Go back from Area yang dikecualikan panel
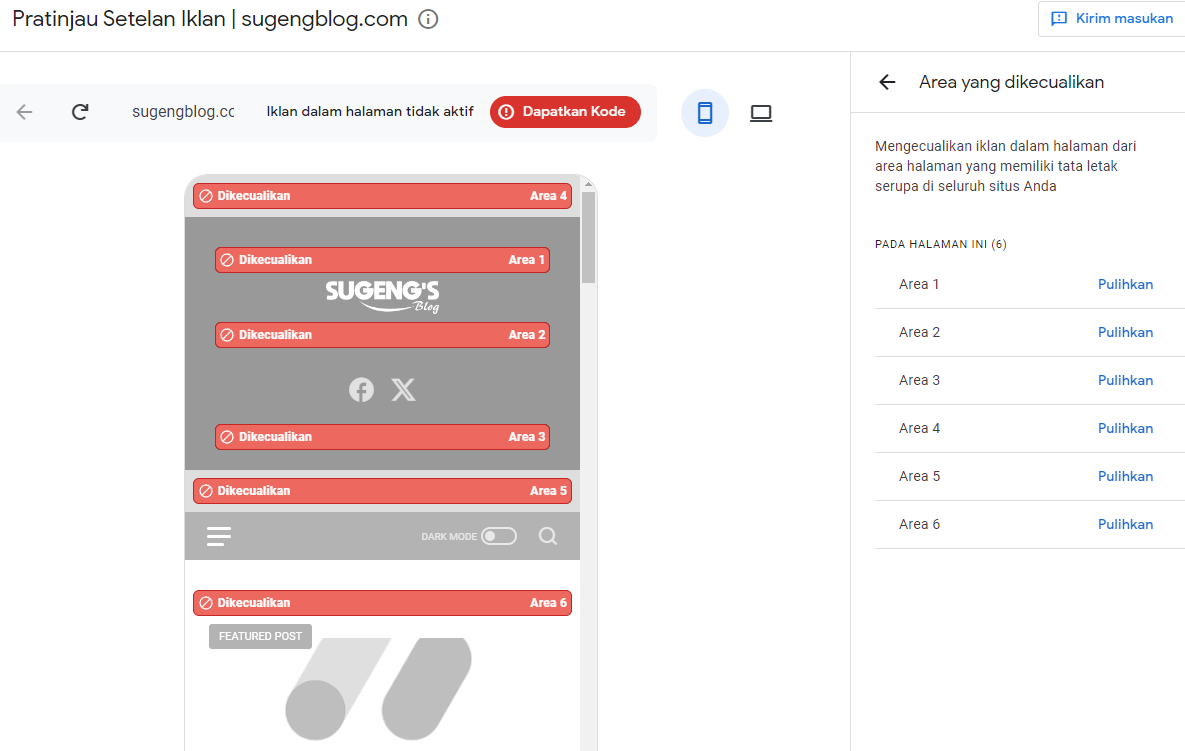1185x751 pixels. [887, 82]
